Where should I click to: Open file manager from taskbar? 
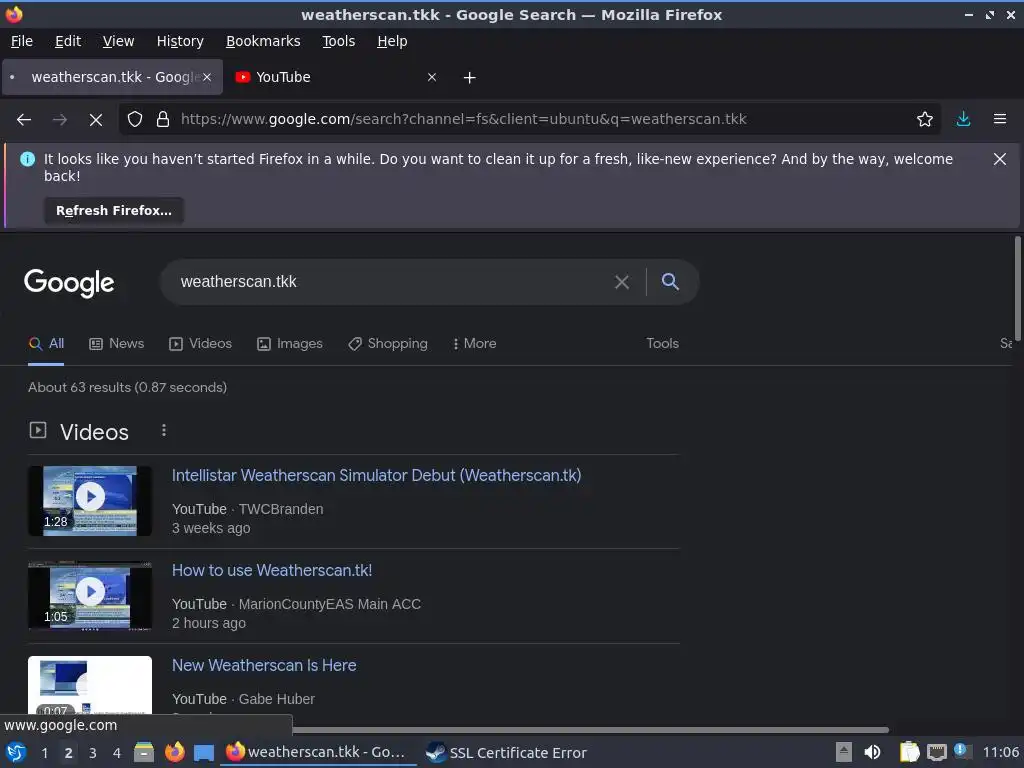pyautogui.click(x=144, y=752)
